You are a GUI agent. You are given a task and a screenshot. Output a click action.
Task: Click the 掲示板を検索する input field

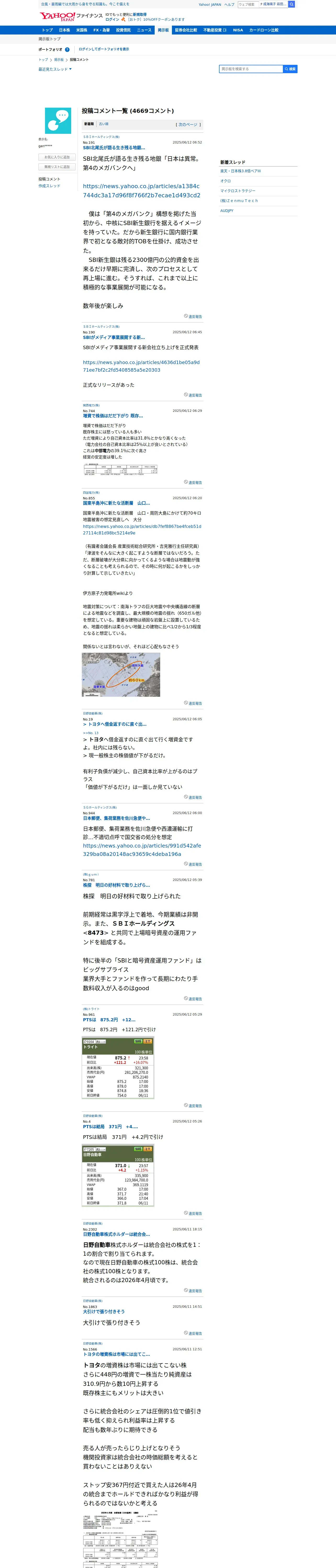tap(251, 70)
